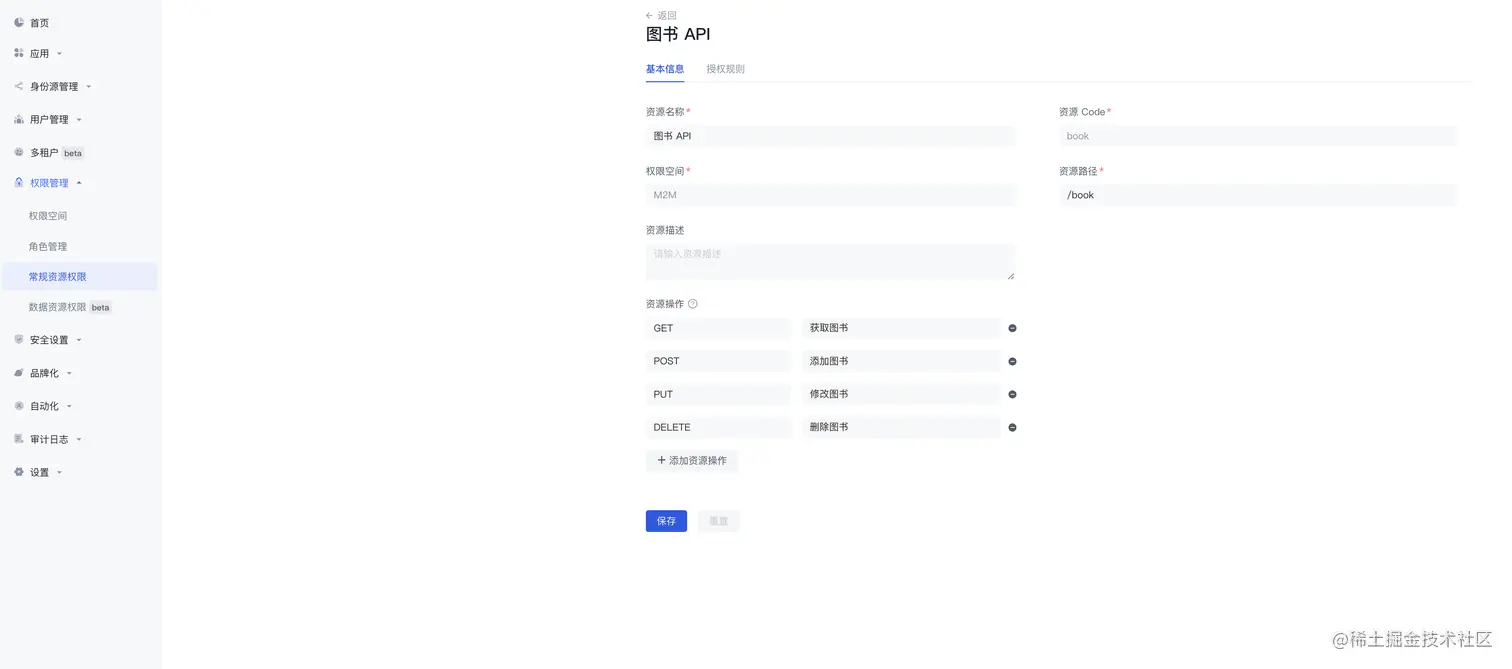Expand the 审计日志 menu arrow

(x=79, y=440)
